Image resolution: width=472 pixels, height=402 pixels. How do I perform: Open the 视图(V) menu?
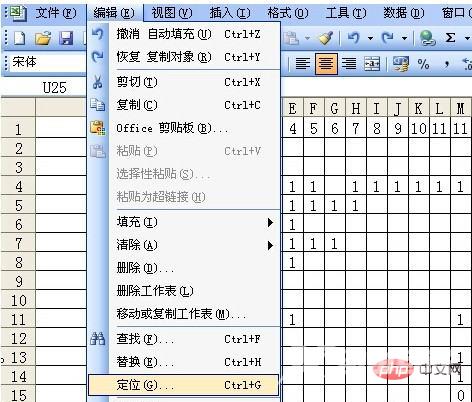pyautogui.click(x=172, y=13)
